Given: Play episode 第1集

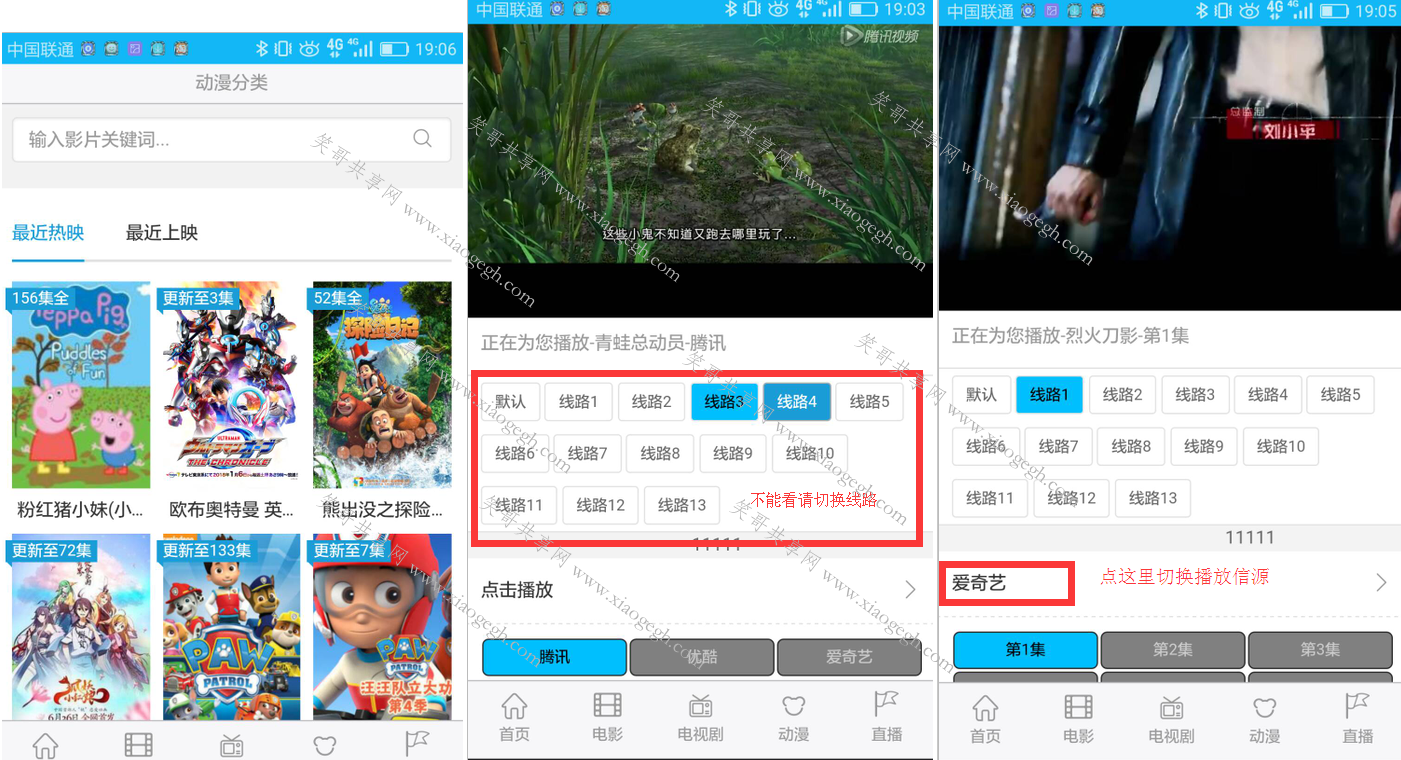Looking at the screenshot, I should pos(1025,650).
